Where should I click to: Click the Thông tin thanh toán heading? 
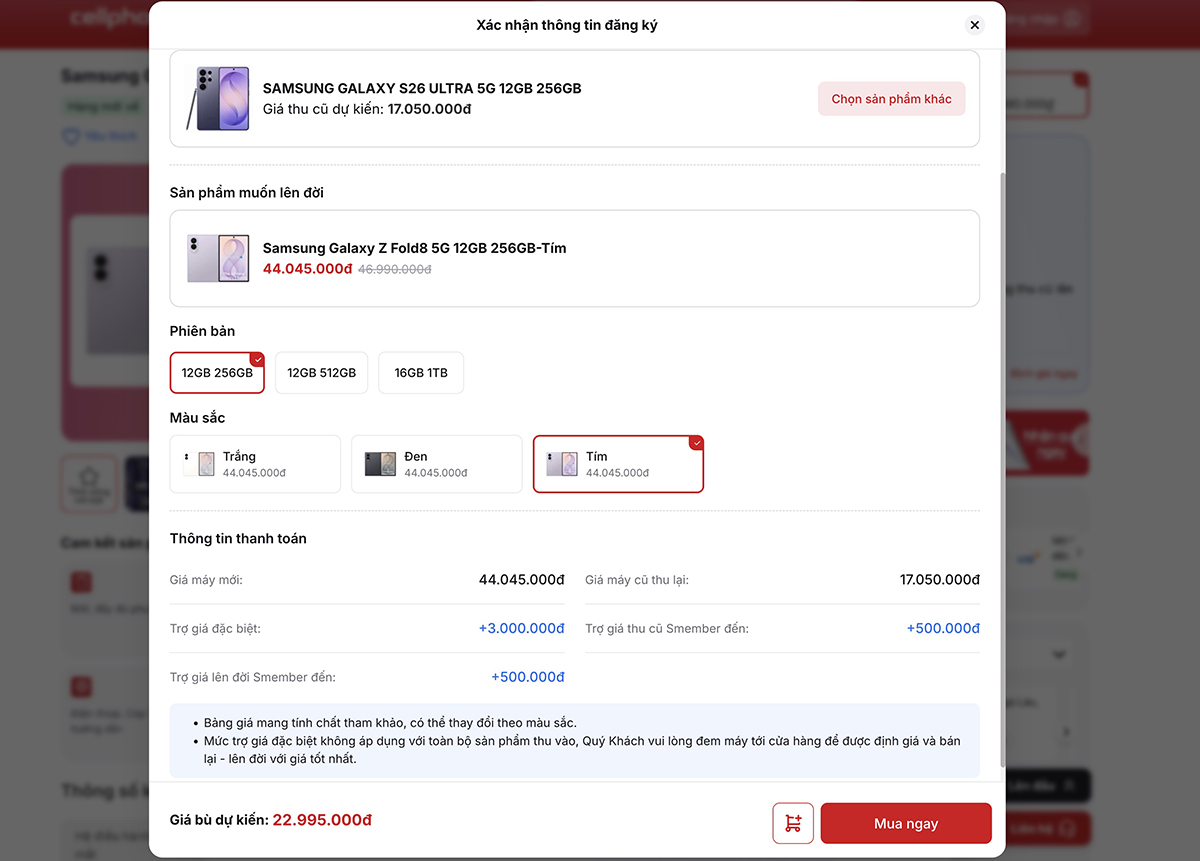point(238,538)
